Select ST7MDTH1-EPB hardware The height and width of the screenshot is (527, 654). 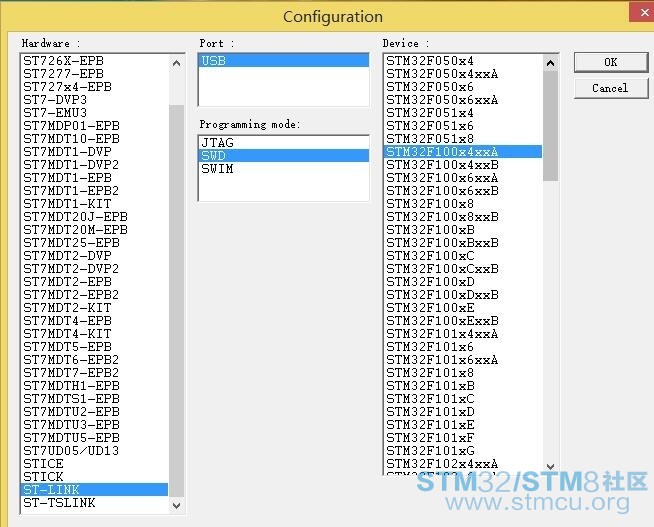pos(94,386)
